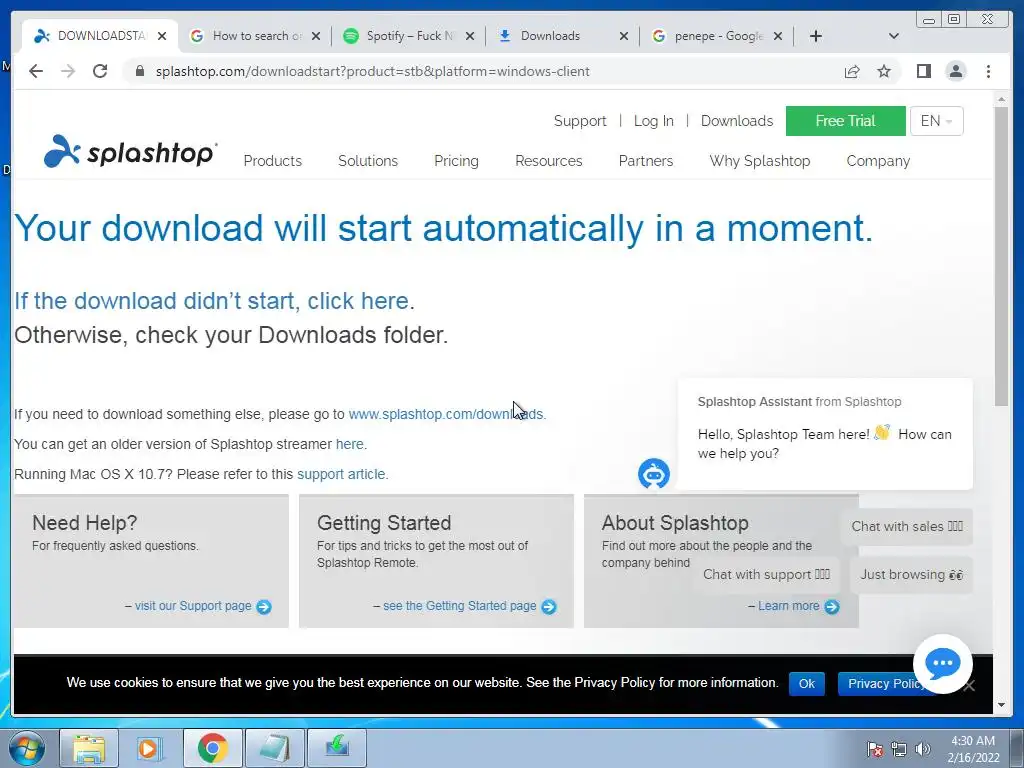The height and width of the screenshot is (768, 1024).
Task: Open a new browser tab
Action: [816, 36]
